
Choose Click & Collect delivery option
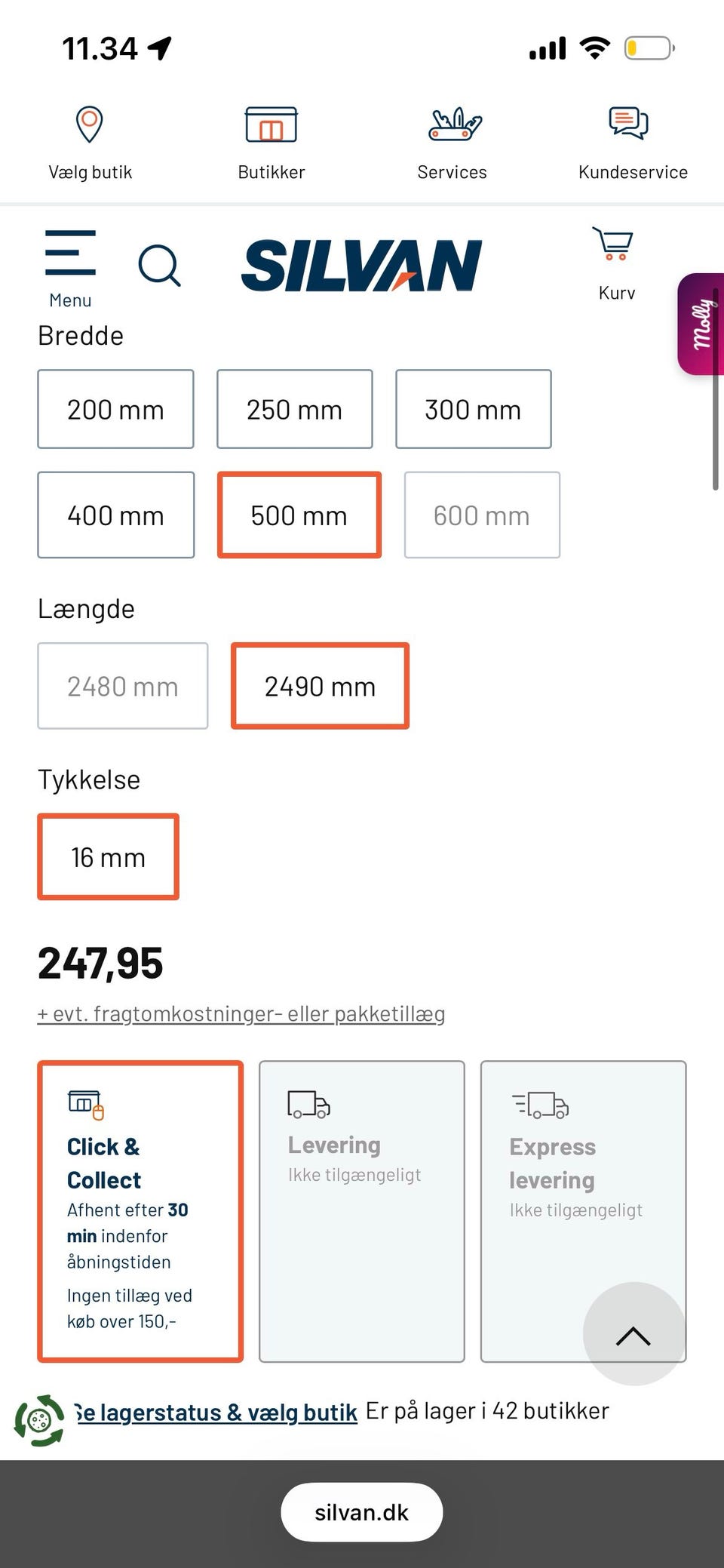click(x=140, y=1211)
